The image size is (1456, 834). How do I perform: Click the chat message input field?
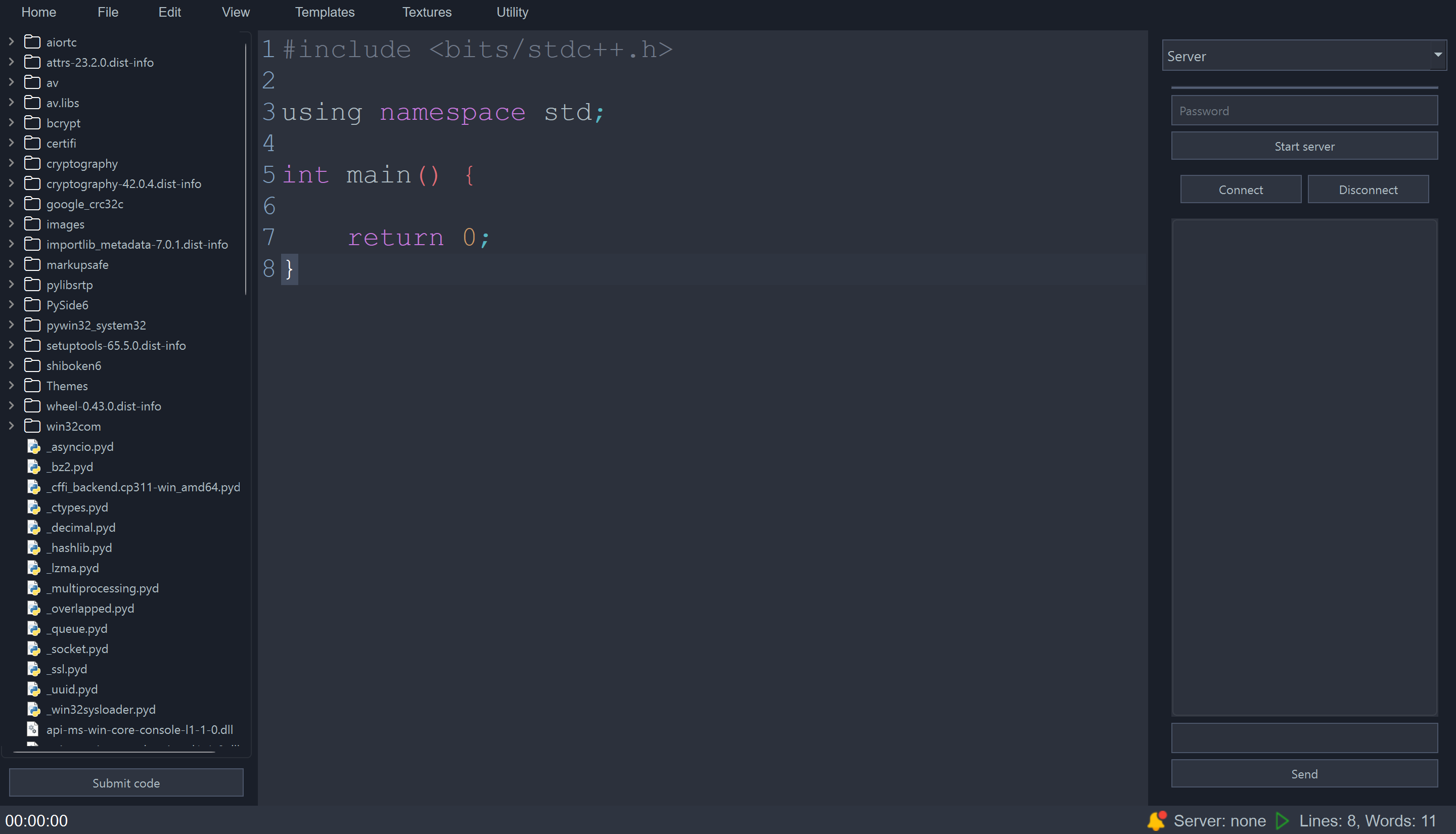1304,738
